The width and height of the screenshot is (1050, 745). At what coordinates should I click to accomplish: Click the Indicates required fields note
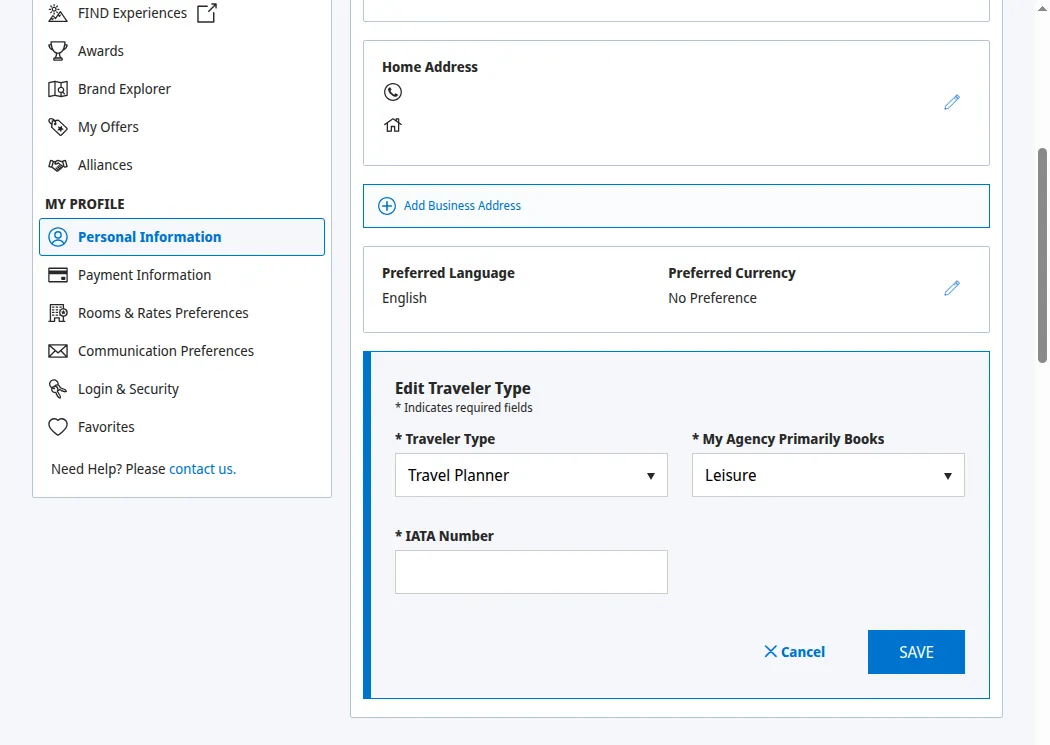coord(464,408)
